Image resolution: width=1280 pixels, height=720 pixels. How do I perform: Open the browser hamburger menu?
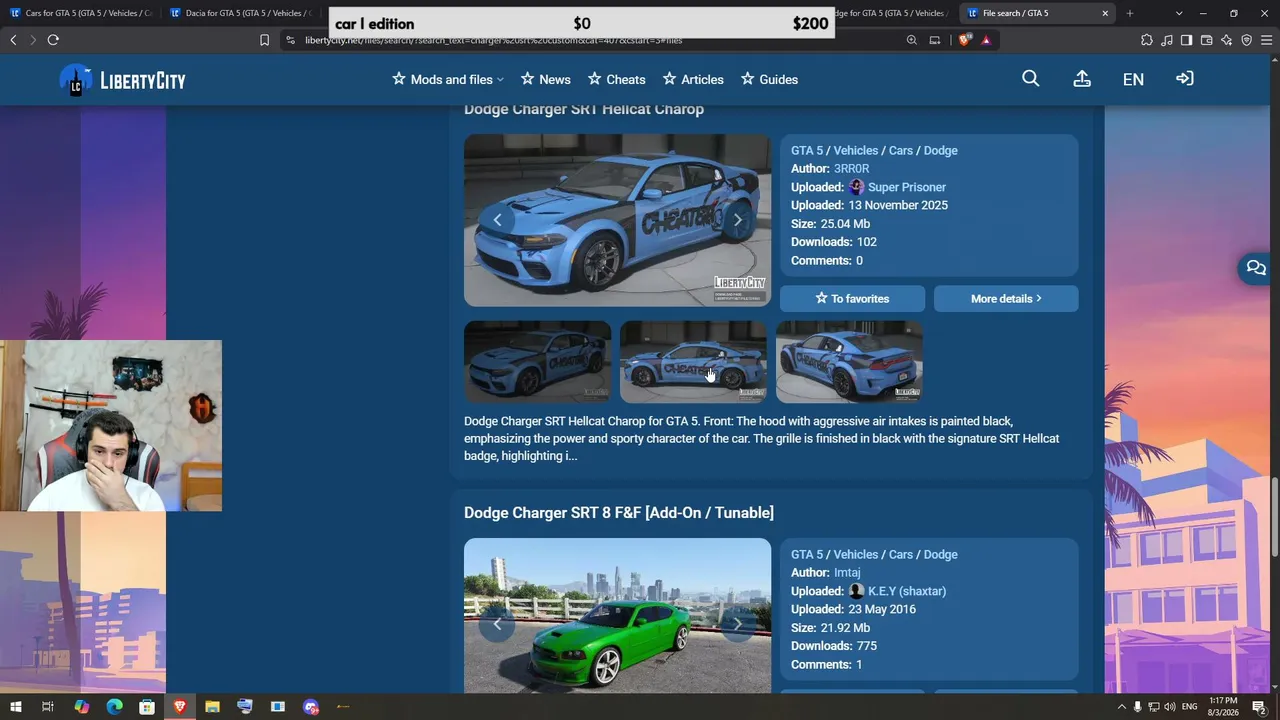(x=1266, y=40)
